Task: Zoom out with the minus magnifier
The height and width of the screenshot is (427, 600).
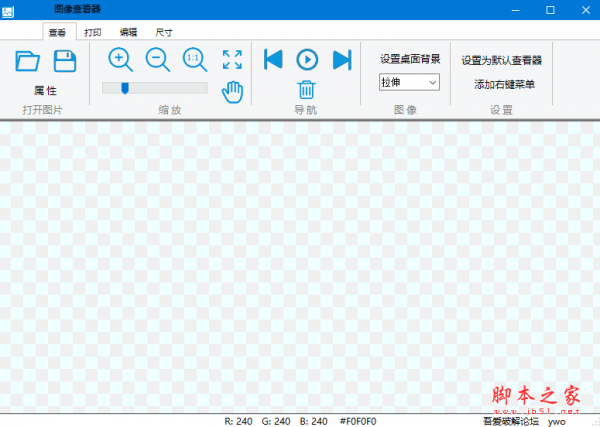Action: [x=157, y=60]
